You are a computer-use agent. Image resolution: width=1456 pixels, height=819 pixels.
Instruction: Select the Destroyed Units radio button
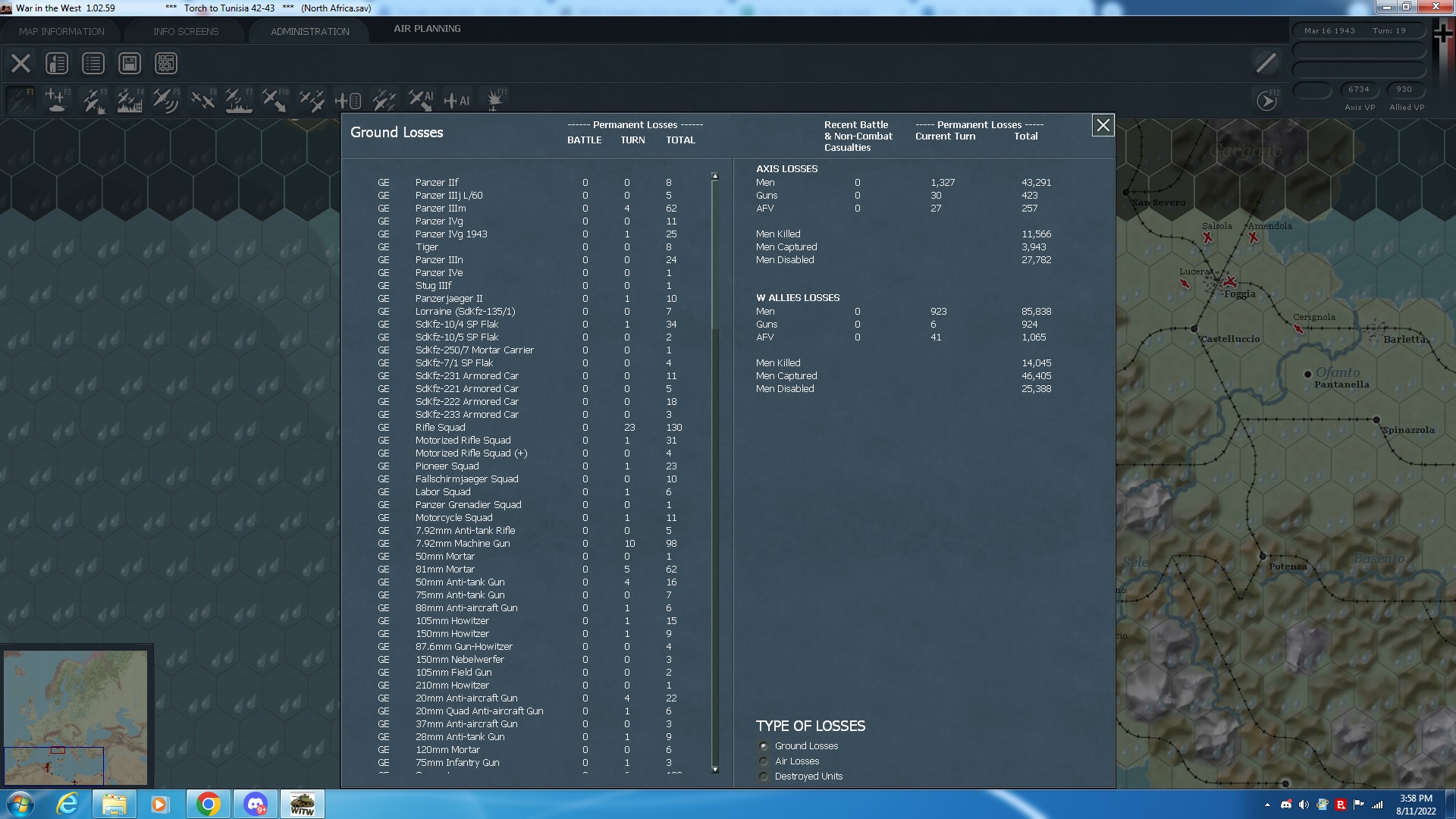pyautogui.click(x=764, y=776)
